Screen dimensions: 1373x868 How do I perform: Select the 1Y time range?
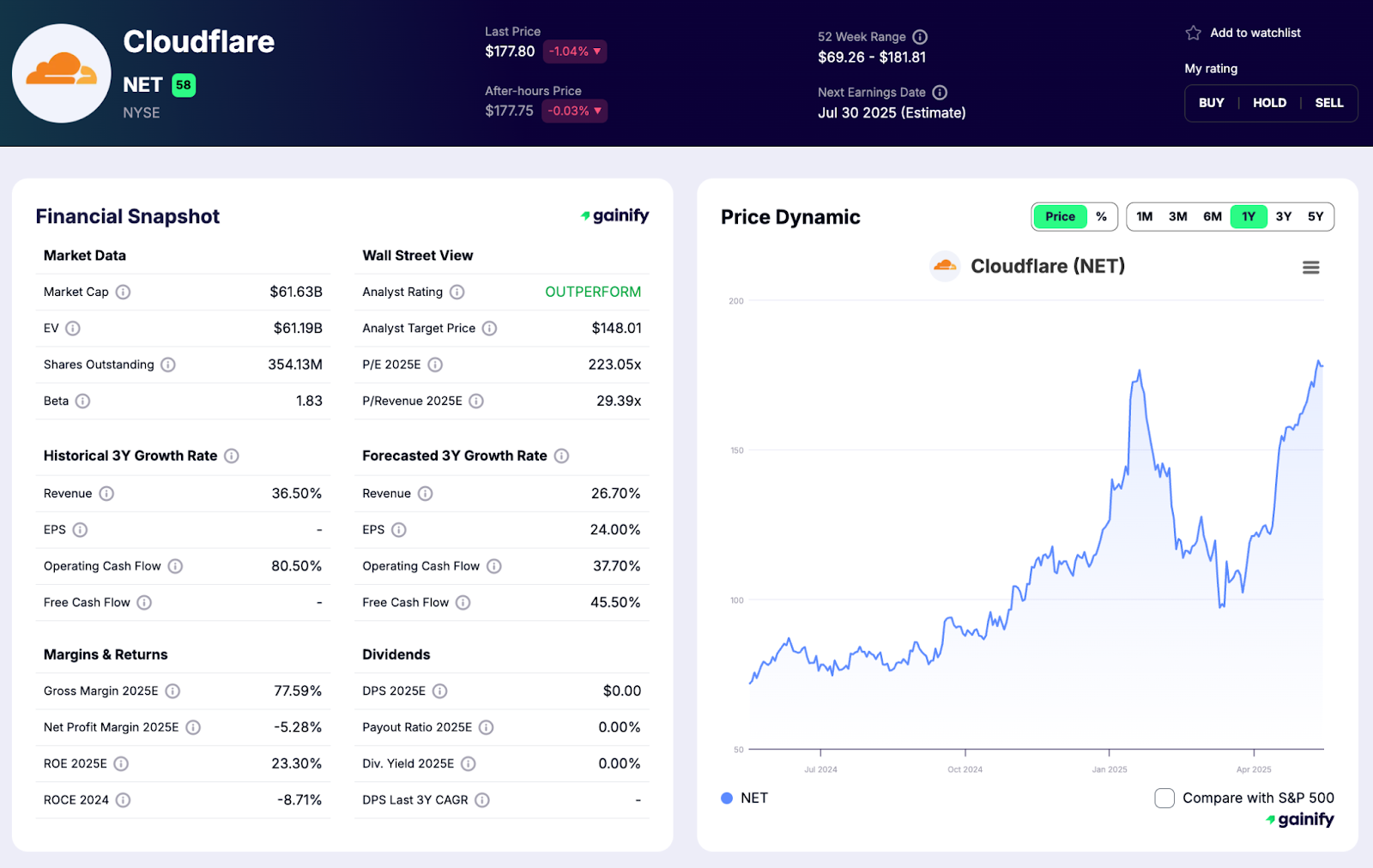point(1249,217)
